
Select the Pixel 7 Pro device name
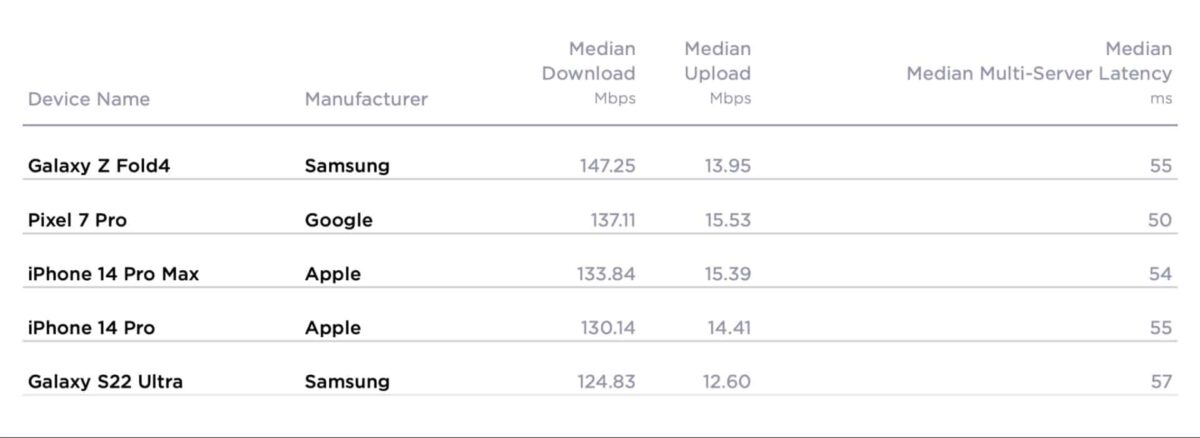coord(77,220)
